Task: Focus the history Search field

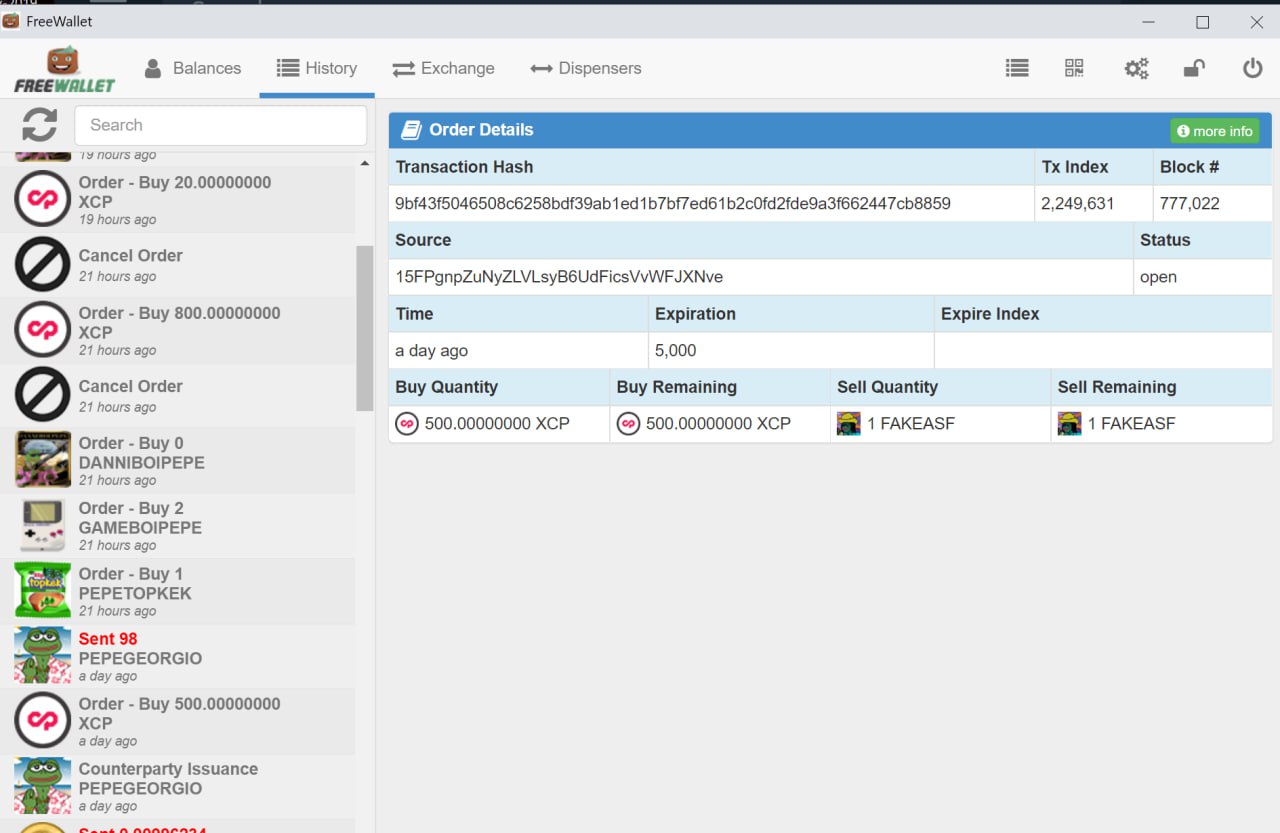Action: pos(221,125)
